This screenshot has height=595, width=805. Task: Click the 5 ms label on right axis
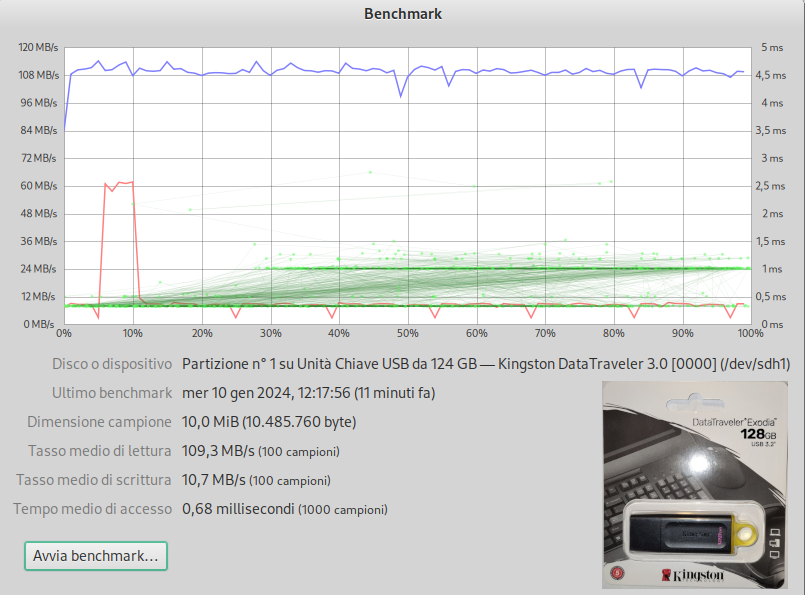(x=770, y=47)
